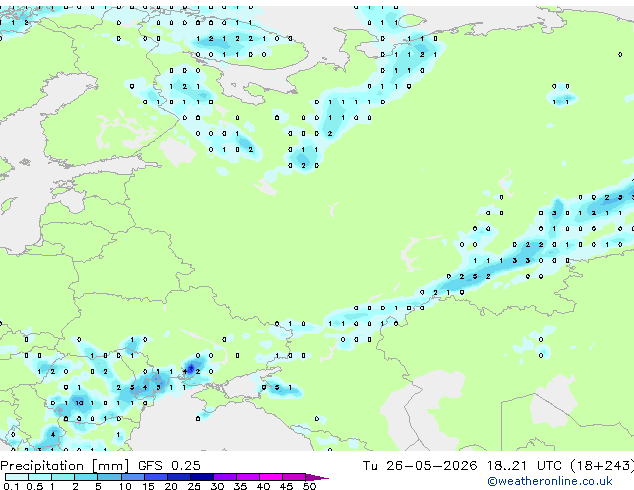Screen dimensions: 634x490
Task: Click the '40' legend scale label
Action: pyautogui.click(x=263, y=486)
